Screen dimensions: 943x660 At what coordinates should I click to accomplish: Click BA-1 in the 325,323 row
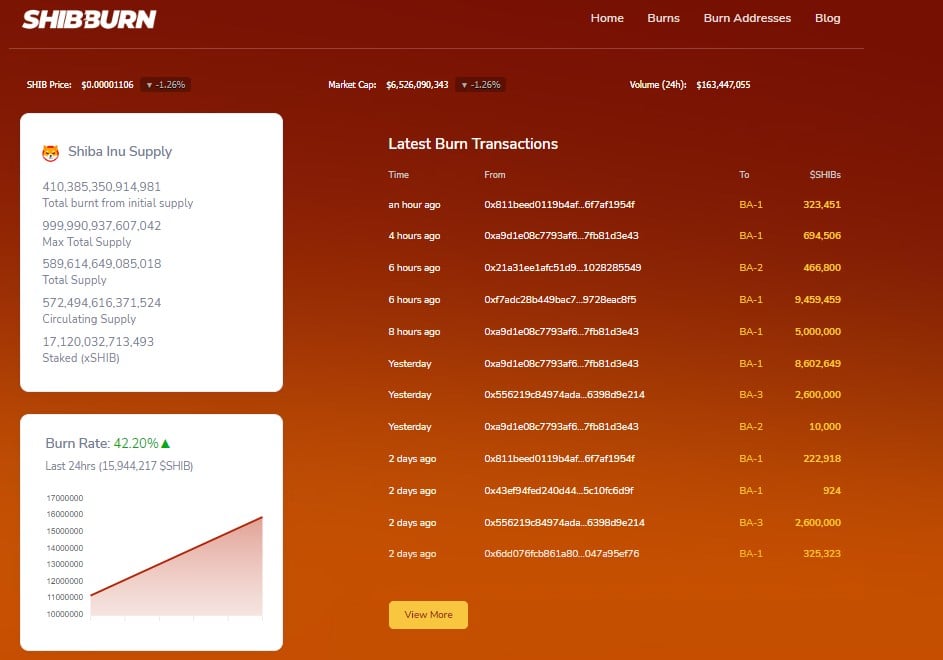coord(751,554)
